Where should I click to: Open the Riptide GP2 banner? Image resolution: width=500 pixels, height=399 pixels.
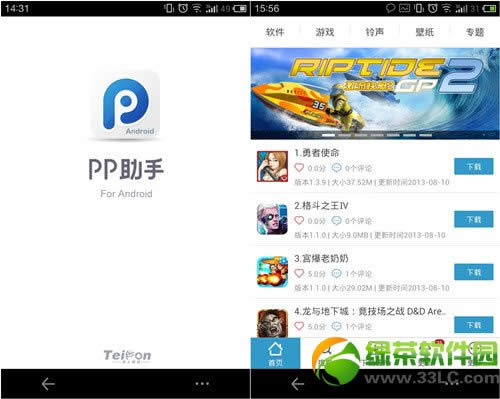pyautogui.click(x=375, y=94)
